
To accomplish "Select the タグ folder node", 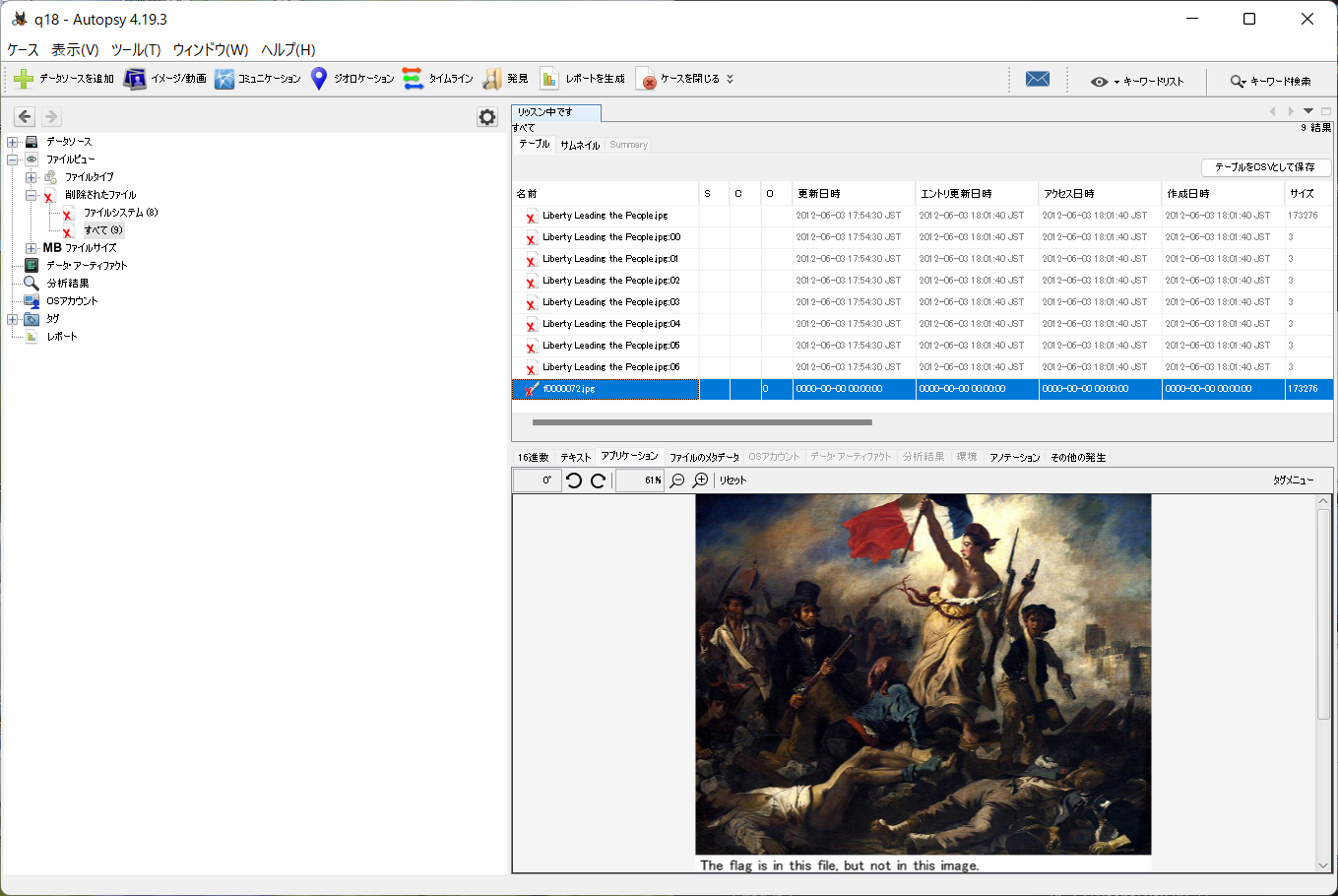I will [x=53, y=319].
